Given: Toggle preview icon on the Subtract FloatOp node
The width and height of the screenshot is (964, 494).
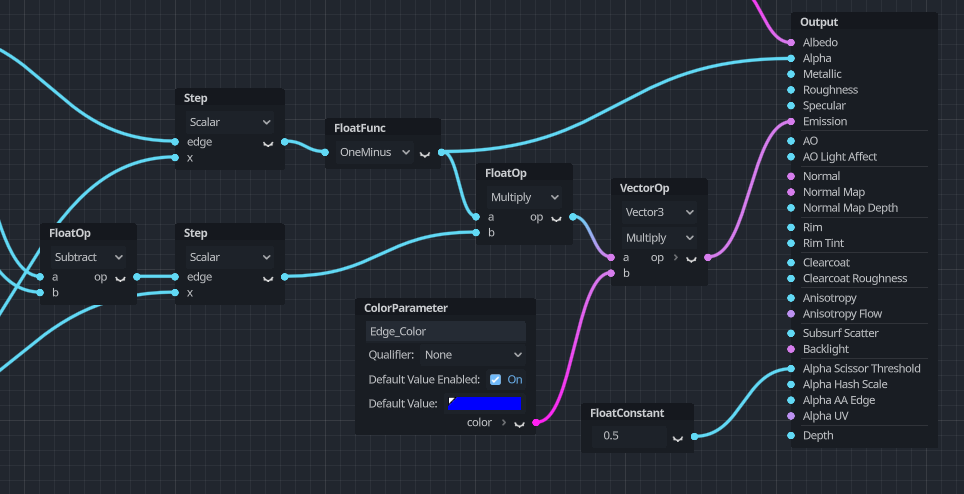Looking at the screenshot, I should click(120, 278).
